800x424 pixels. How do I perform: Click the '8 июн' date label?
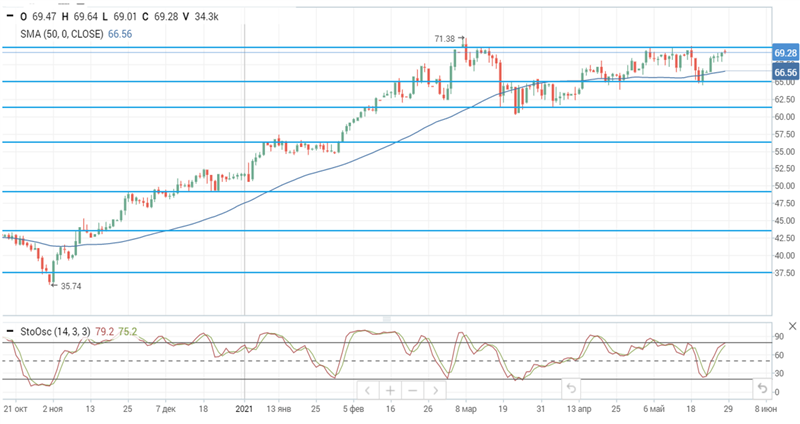(x=766, y=409)
